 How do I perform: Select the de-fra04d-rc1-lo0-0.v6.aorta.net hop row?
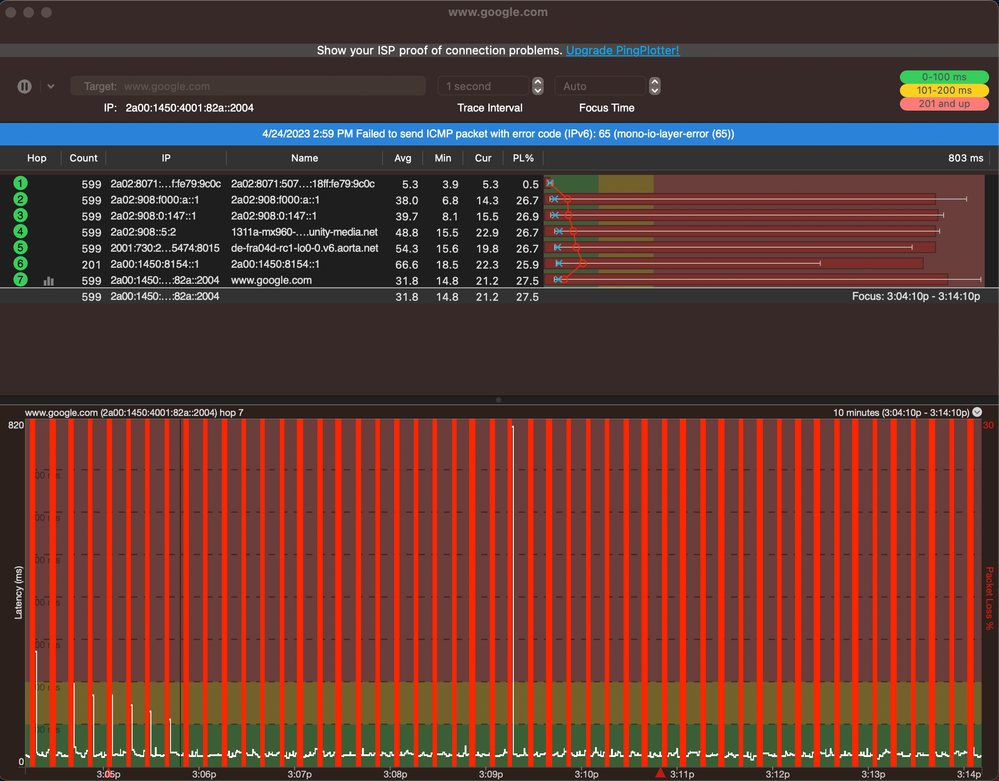pos(304,248)
